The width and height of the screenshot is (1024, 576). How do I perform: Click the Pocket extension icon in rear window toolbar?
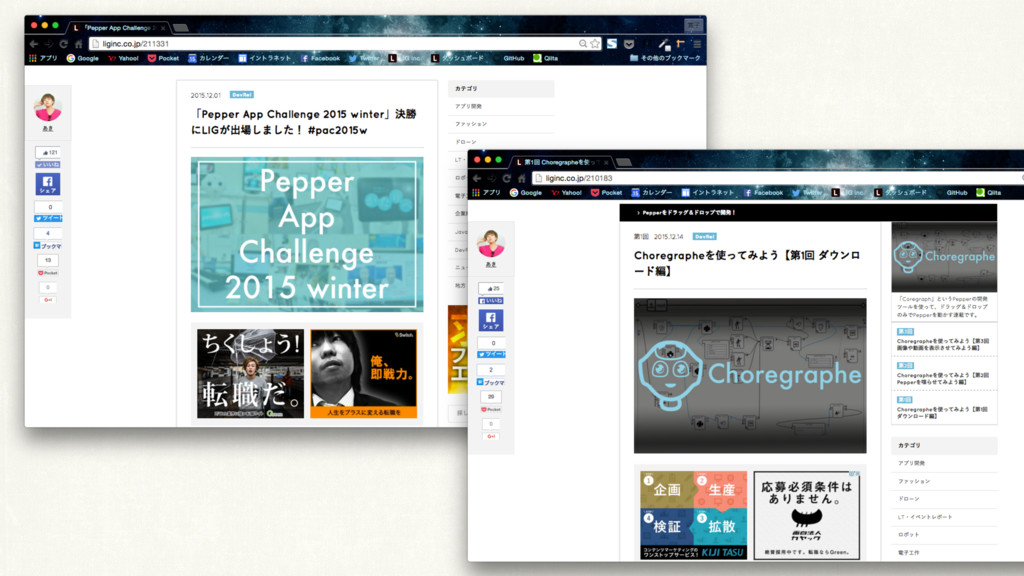coord(629,44)
